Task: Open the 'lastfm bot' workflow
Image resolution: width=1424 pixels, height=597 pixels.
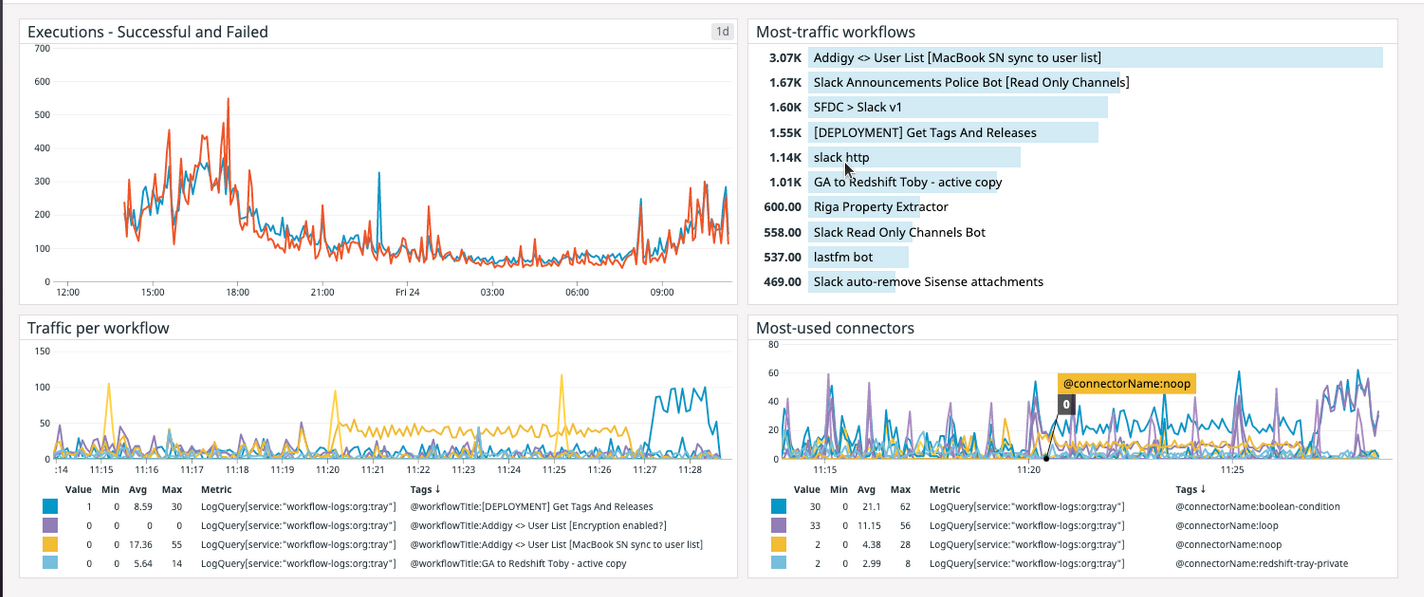Action: pos(843,256)
